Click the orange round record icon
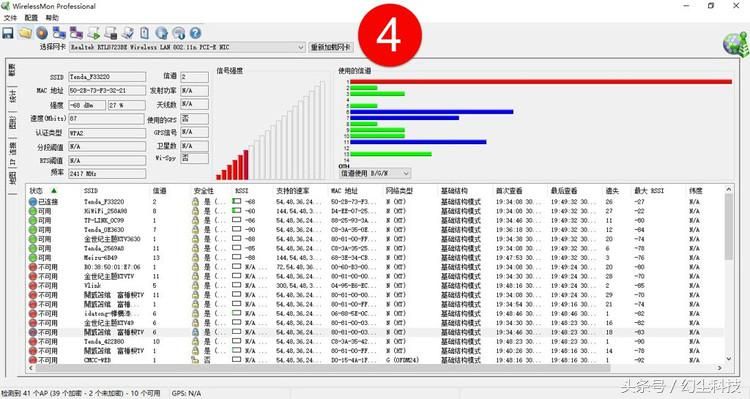The image size is (750, 399). (42, 33)
